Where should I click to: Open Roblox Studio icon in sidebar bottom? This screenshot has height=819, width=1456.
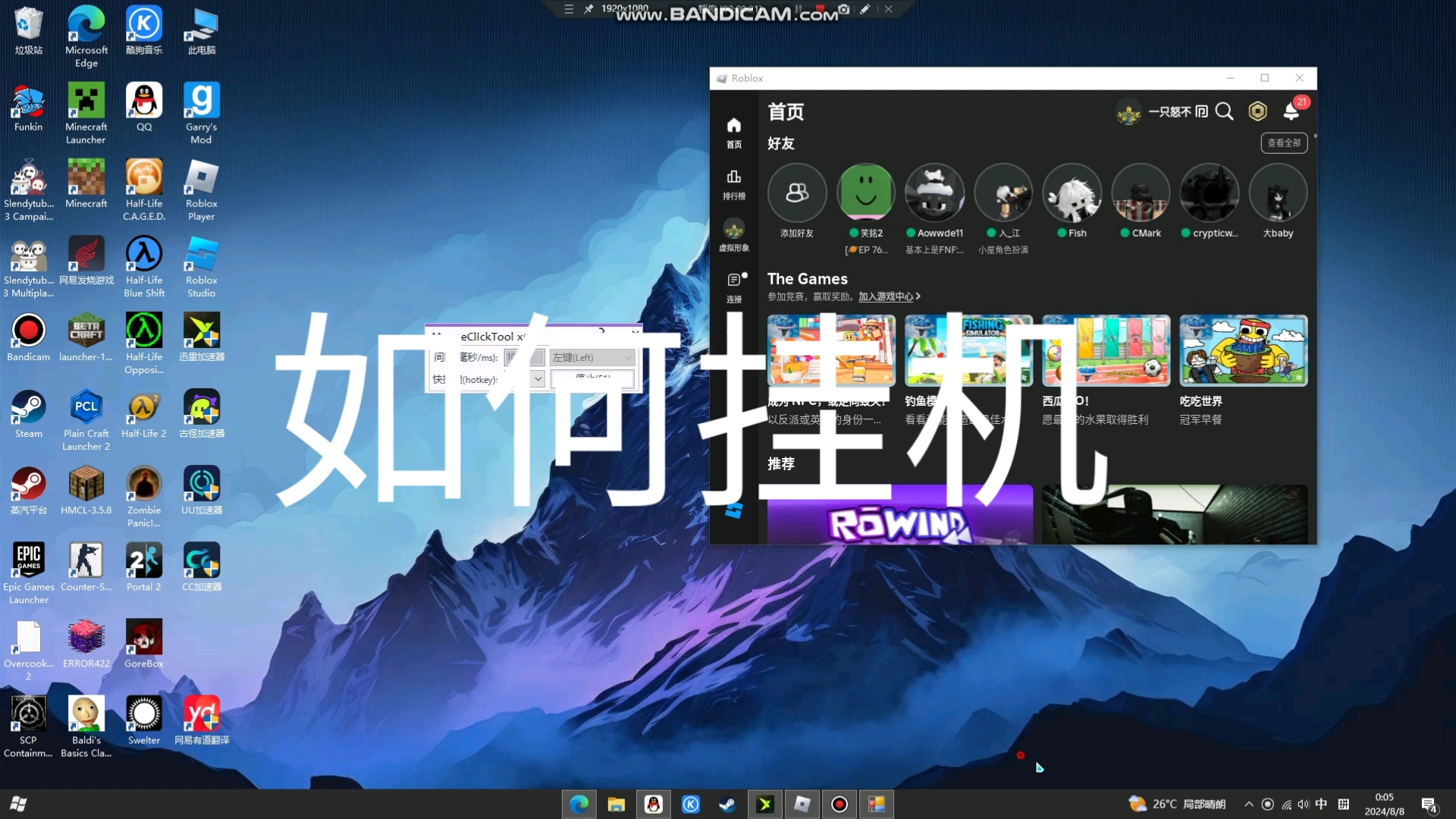tap(733, 511)
